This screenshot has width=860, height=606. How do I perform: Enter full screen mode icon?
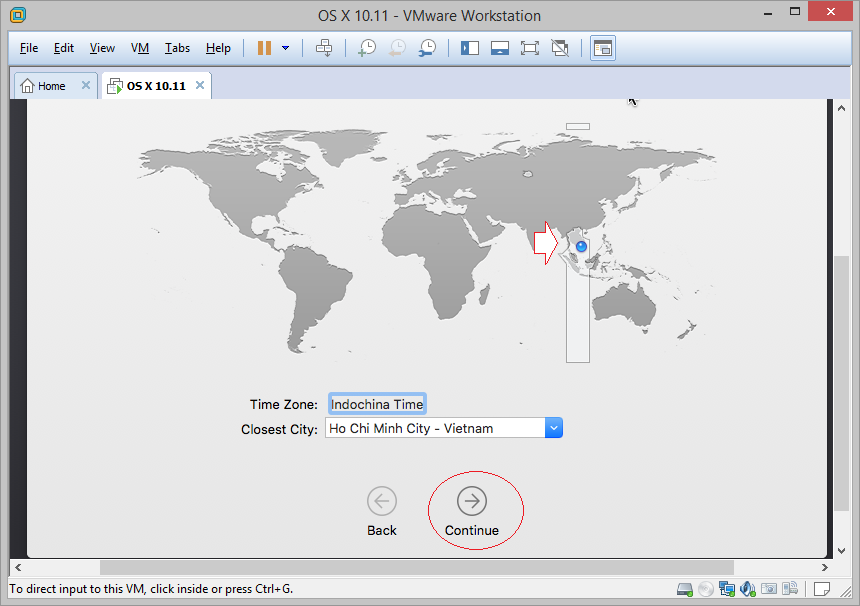tap(530, 48)
